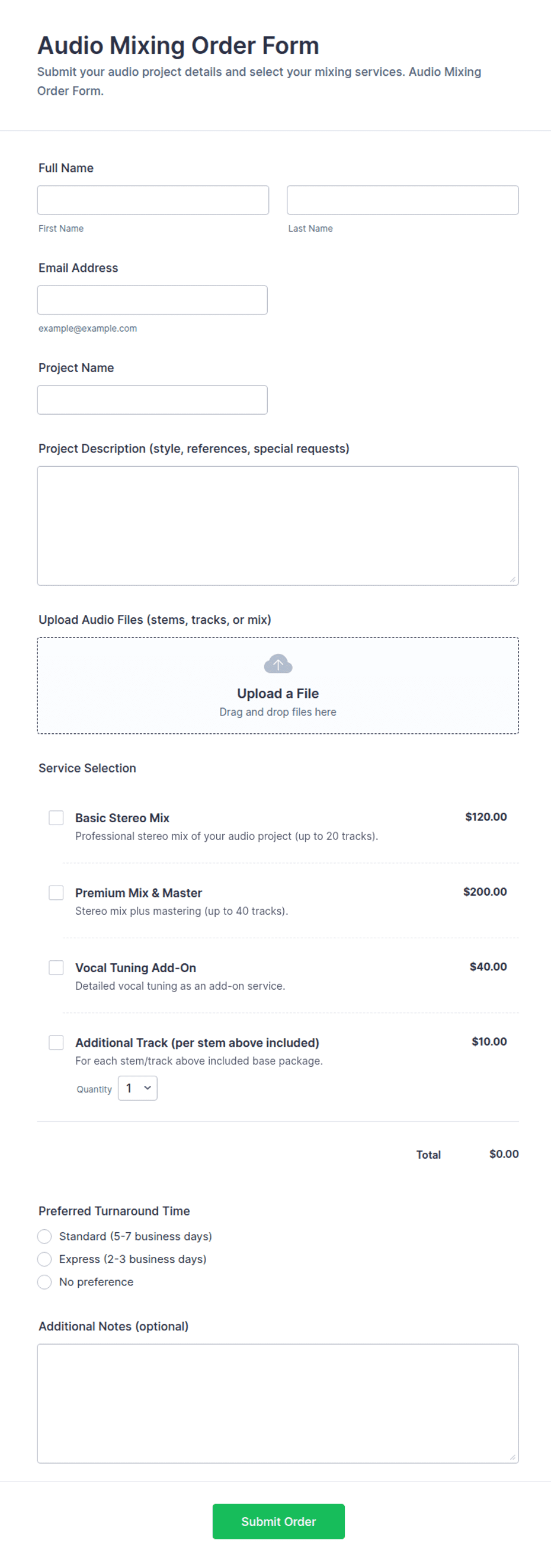This screenshot has width=551, height=1568.
Task: Tick the Additional Track checkbox
Action: coord(56,1042)
